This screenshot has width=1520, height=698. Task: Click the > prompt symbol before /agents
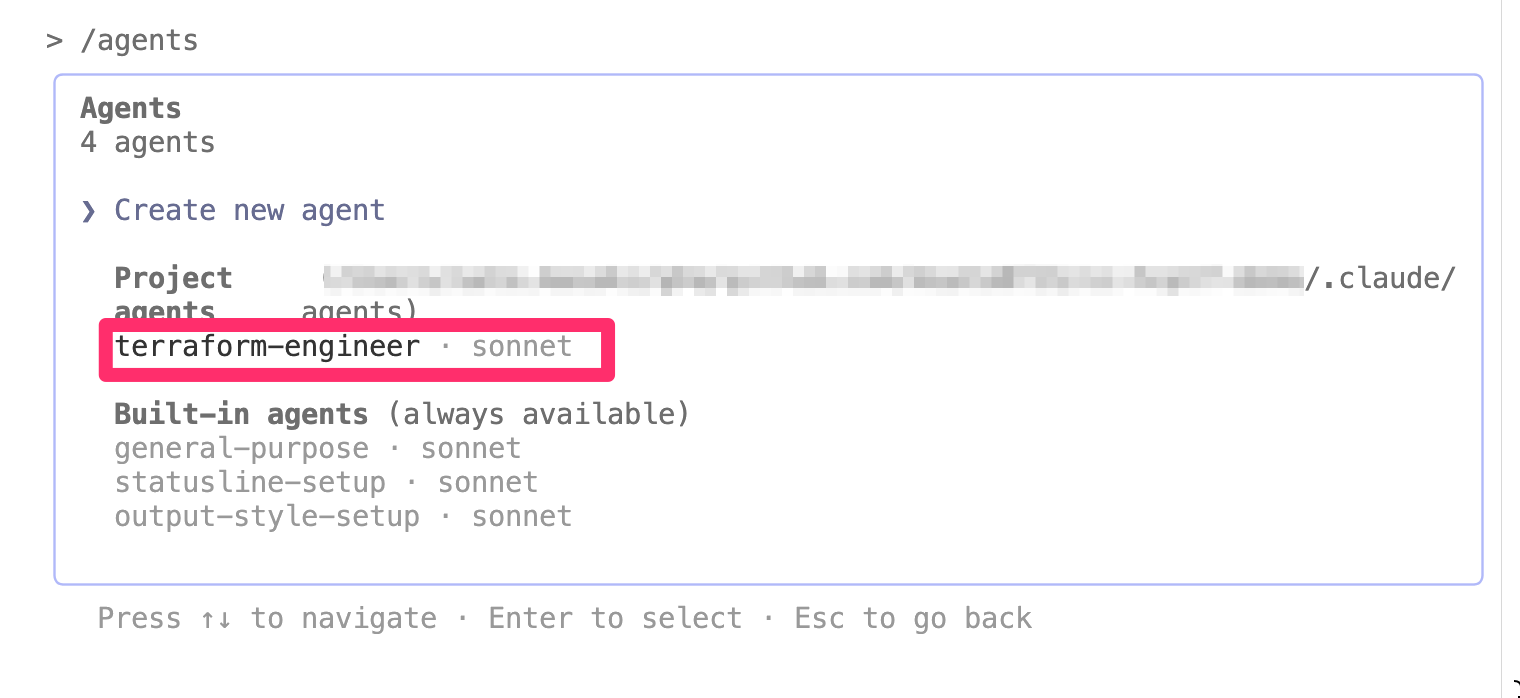pyautogui.click(x=54, y=41)
